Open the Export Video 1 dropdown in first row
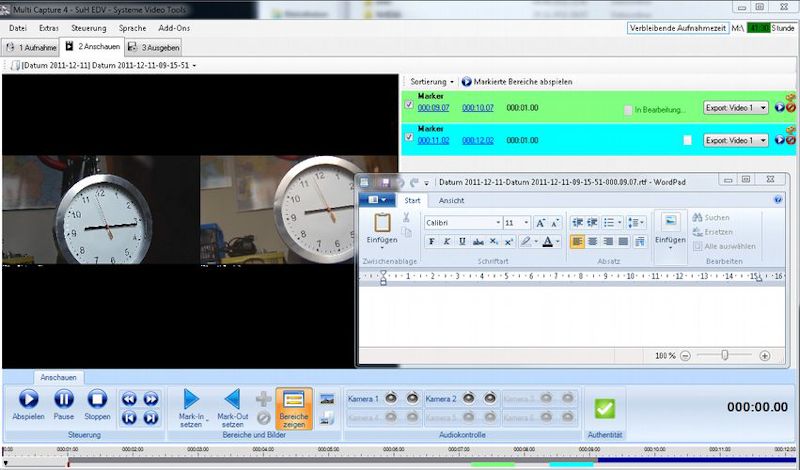800x470 pixels. coord(735,108)
